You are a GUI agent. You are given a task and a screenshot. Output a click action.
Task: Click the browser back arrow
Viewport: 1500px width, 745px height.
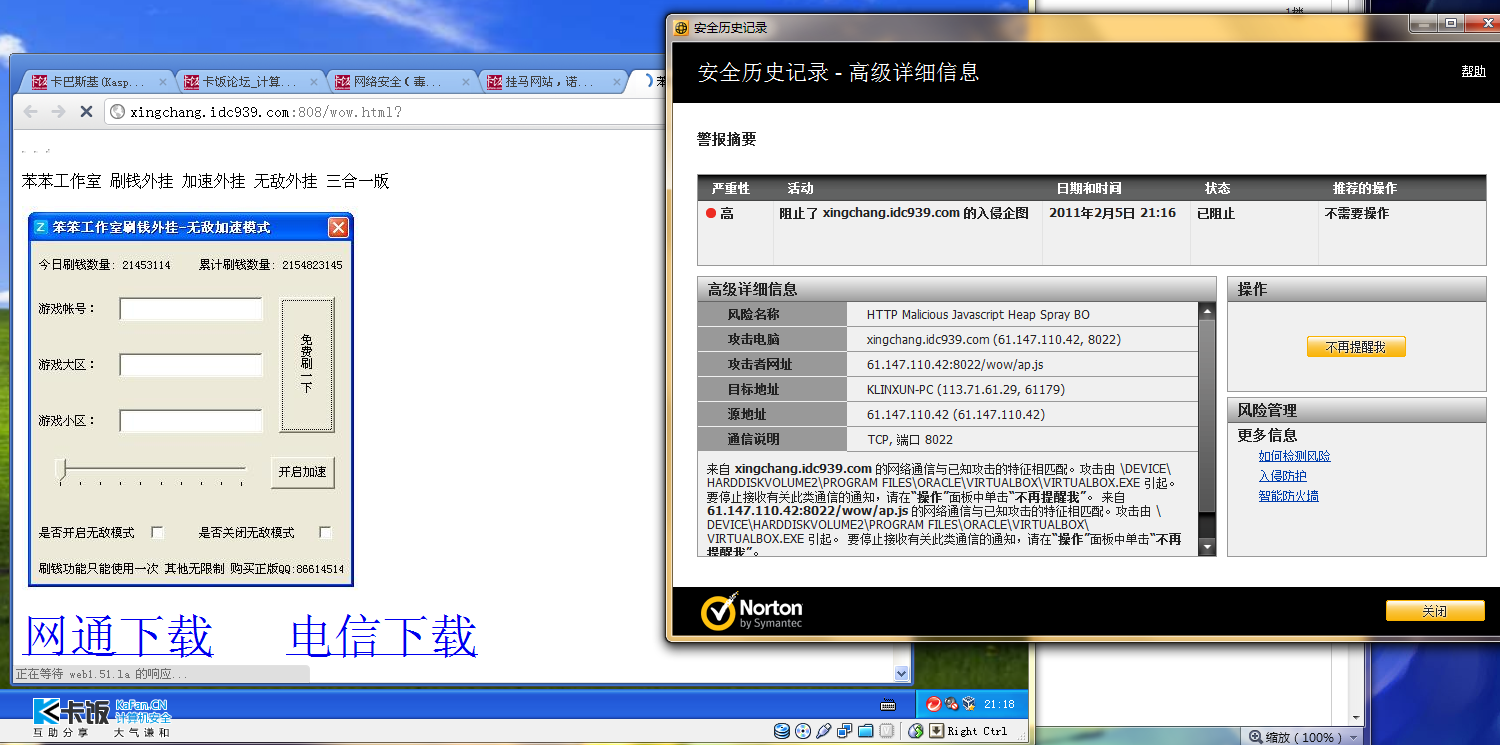click(x=31, y=111)
